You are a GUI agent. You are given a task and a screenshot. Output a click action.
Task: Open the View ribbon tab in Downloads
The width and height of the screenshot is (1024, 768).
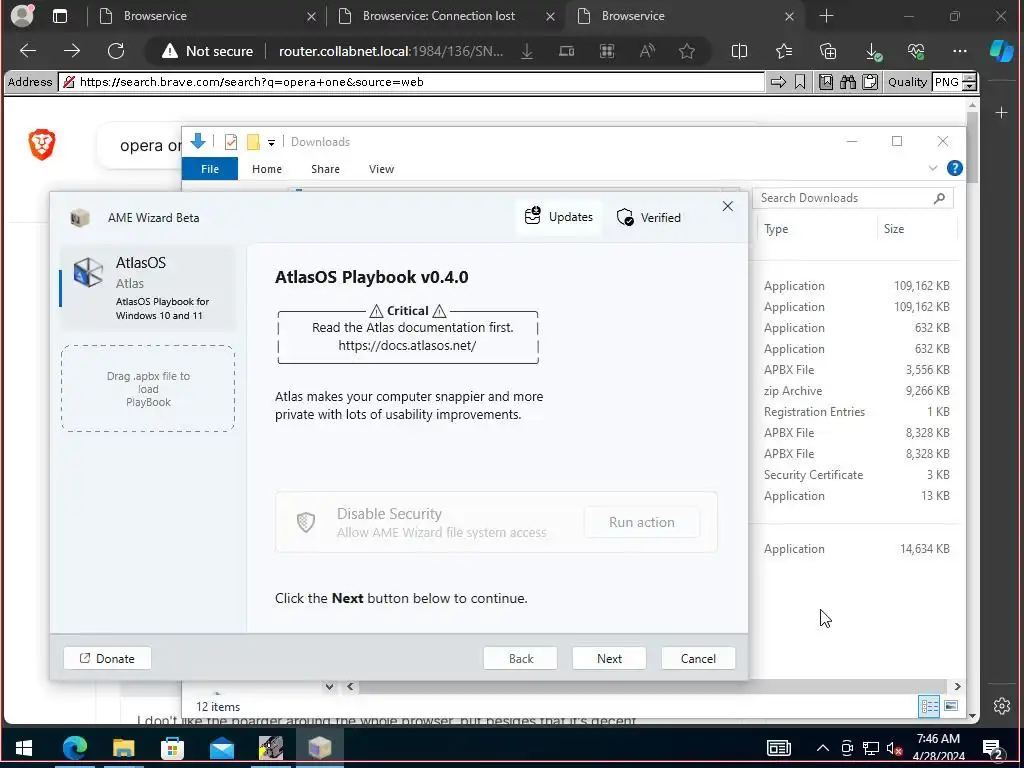(x=381, y=168)
